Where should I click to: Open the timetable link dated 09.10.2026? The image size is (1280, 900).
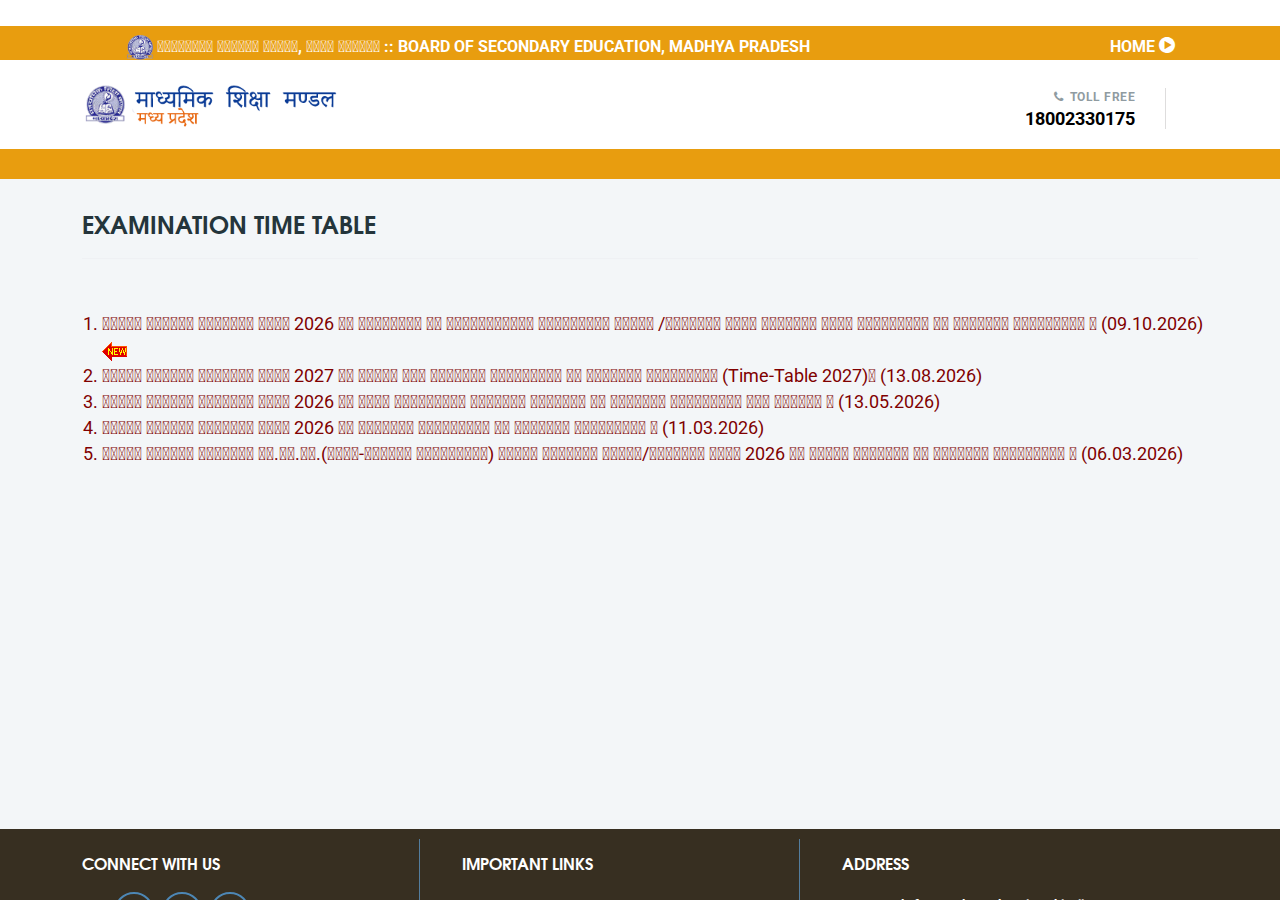pos(652,324)
